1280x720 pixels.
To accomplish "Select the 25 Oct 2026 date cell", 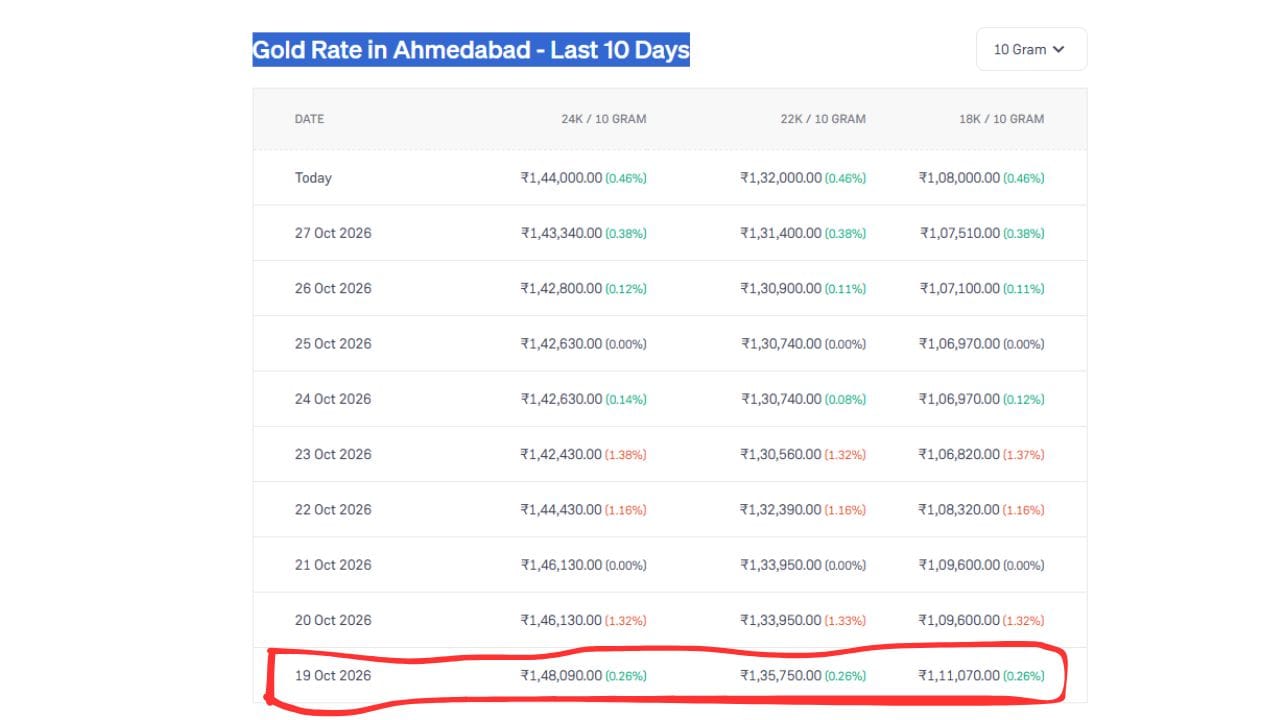I will point(333,344).
